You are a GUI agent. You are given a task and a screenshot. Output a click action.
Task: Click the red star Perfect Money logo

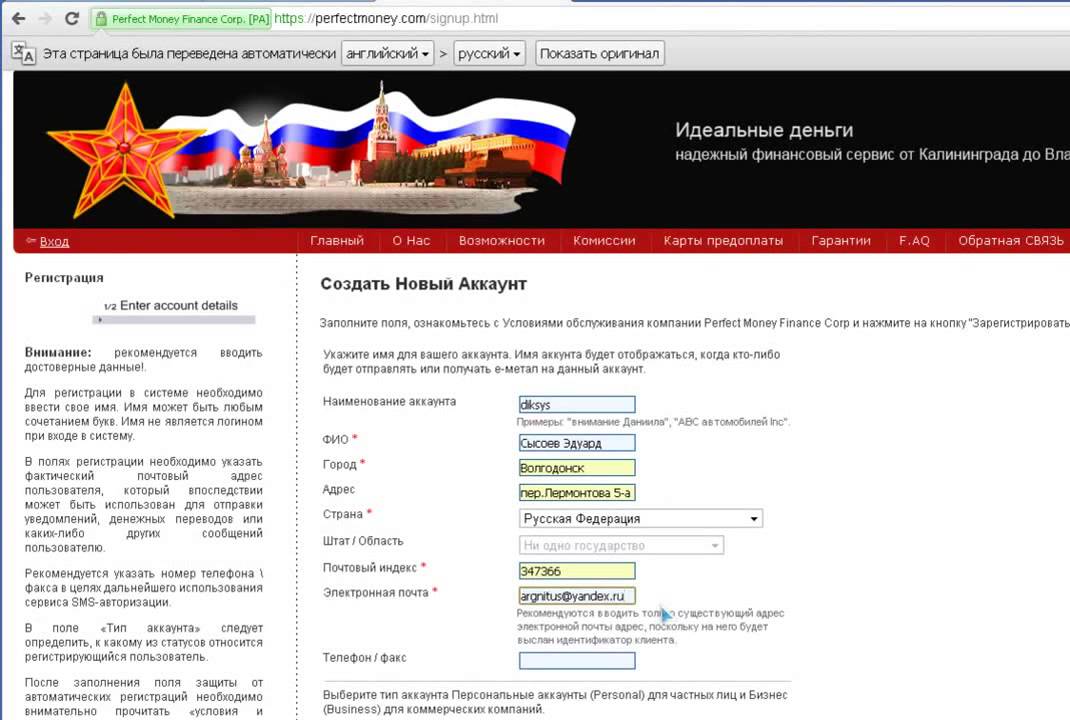pos(125,149)
